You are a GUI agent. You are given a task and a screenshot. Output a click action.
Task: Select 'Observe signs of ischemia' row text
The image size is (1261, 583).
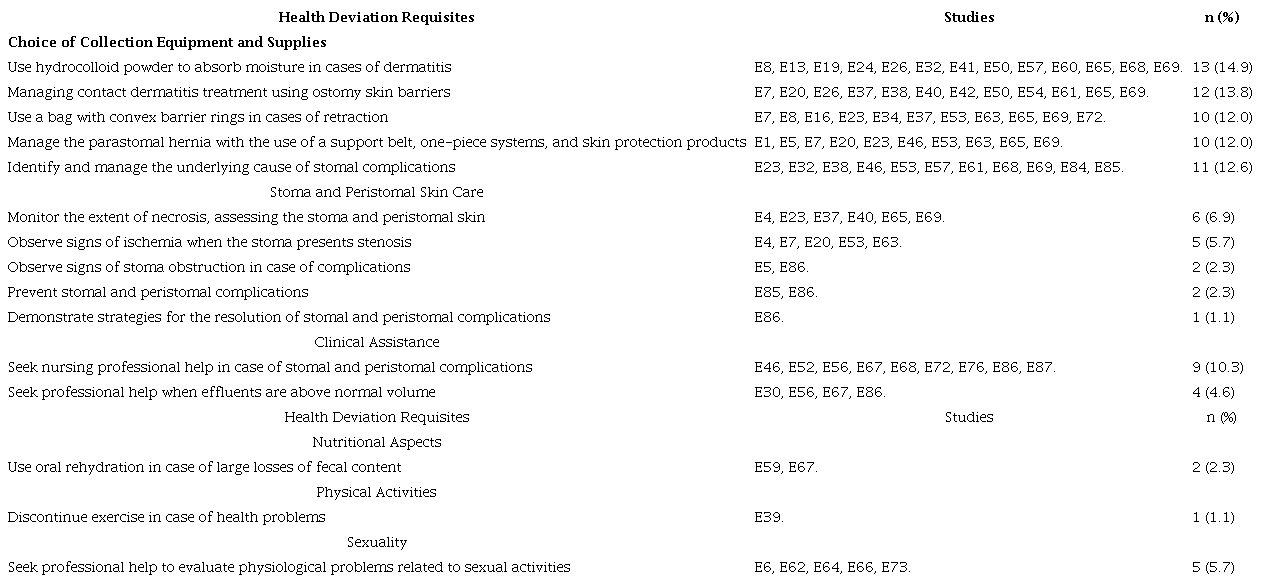tap(209, 242)
